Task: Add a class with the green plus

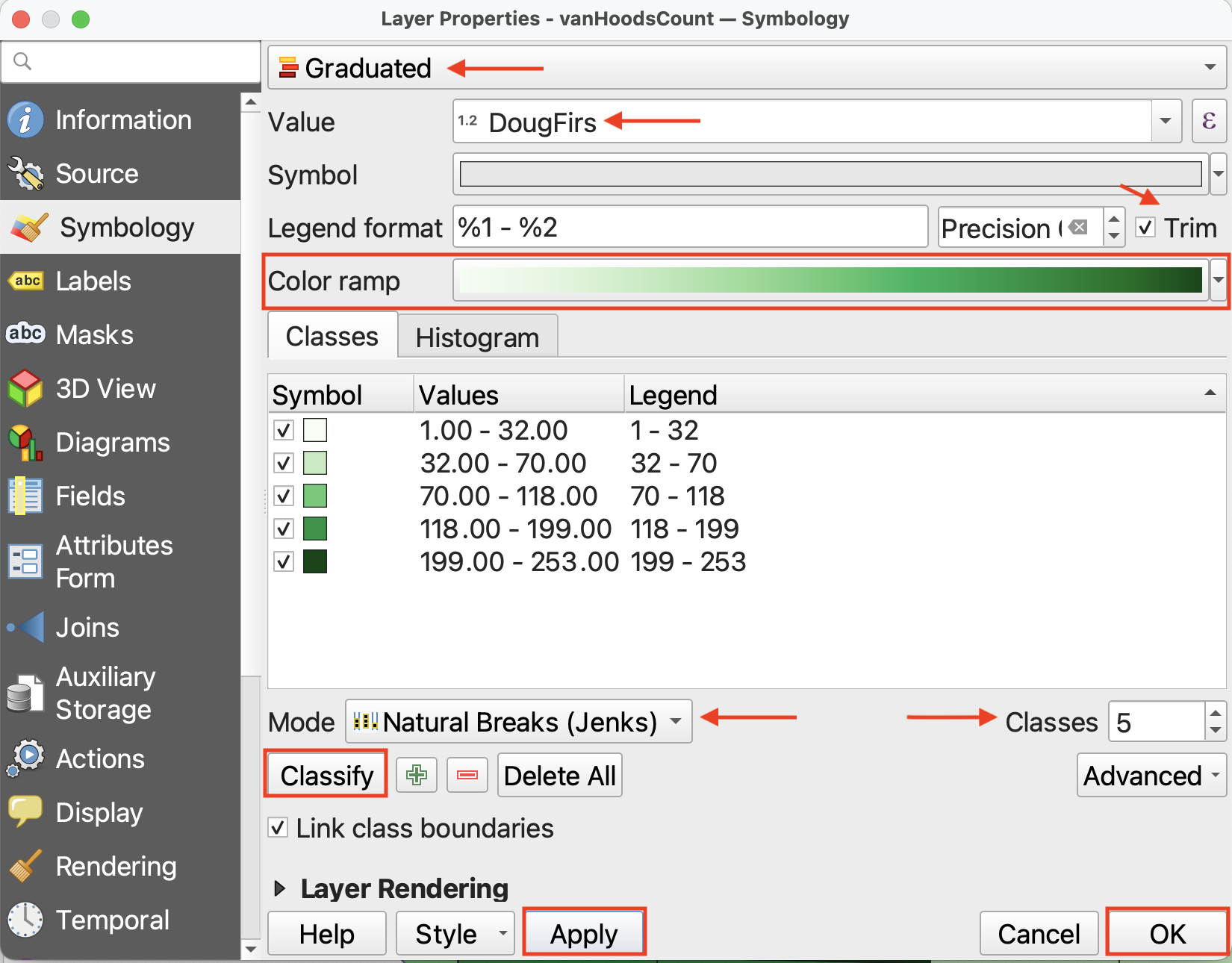Action: tap(416, 775)
